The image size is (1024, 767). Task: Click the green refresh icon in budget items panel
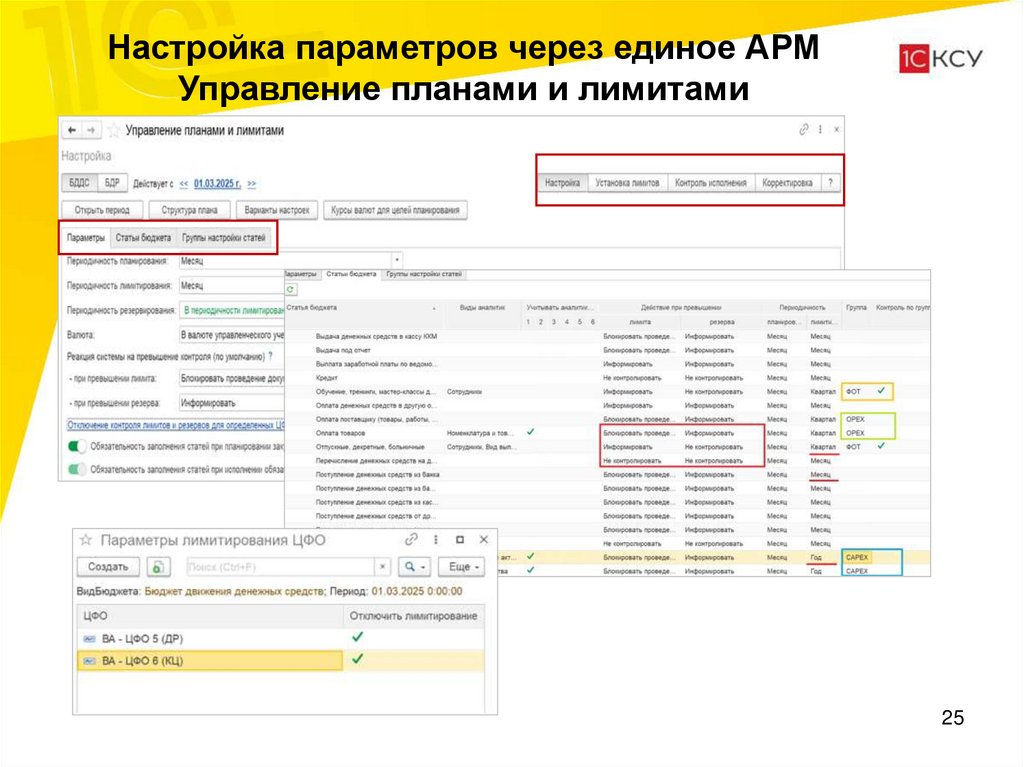291,289
